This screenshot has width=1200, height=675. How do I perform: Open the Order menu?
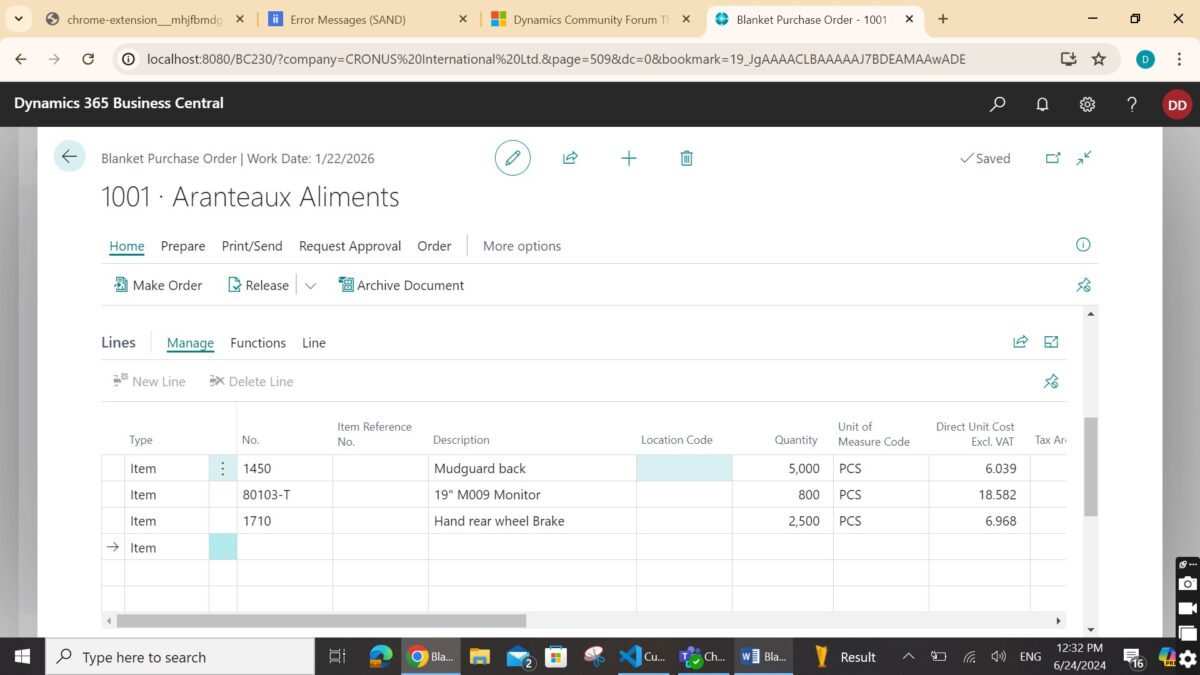click(x=434, y=246)
